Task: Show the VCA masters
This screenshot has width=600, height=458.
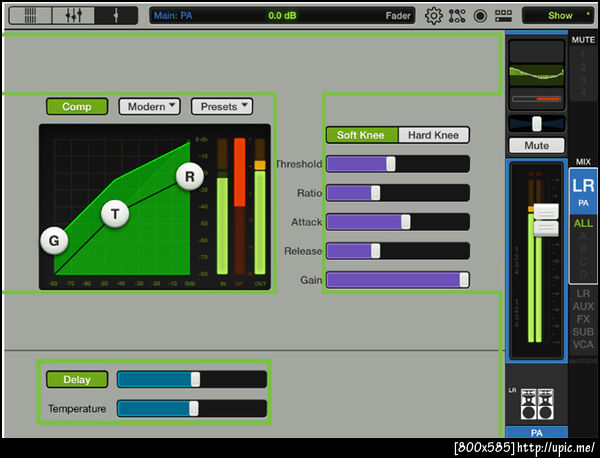Action: coord(583,345)
